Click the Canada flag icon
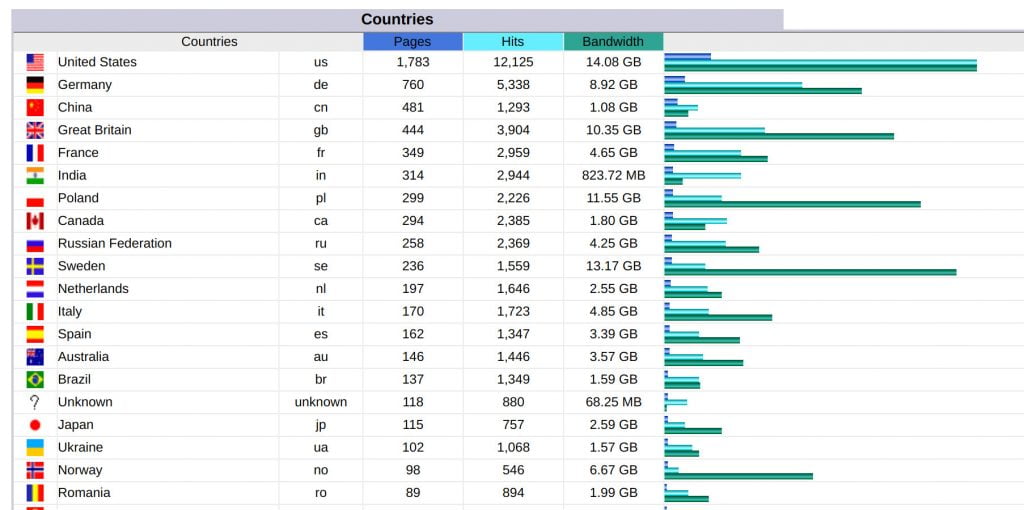 click(x=35, y=221)
